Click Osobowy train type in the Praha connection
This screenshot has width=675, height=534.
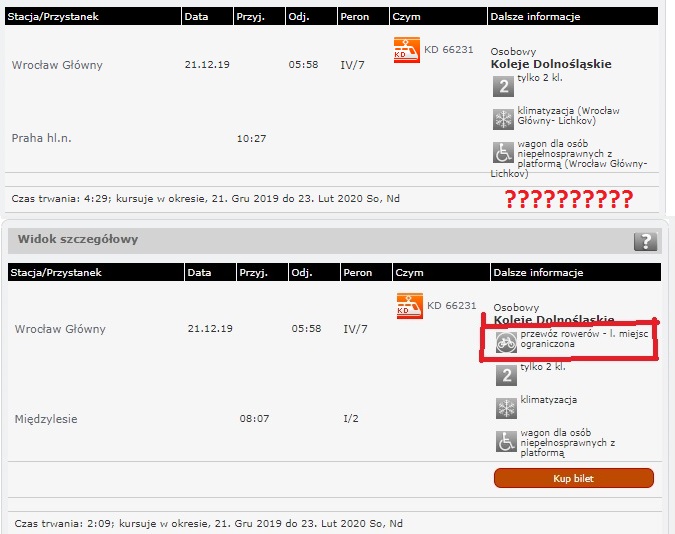click(x=513, y=52)
